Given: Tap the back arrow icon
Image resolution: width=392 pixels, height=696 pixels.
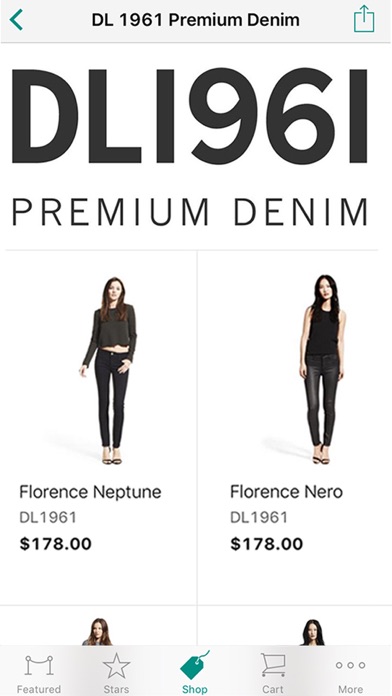Looking at the screenshot, I should [16, 20].
